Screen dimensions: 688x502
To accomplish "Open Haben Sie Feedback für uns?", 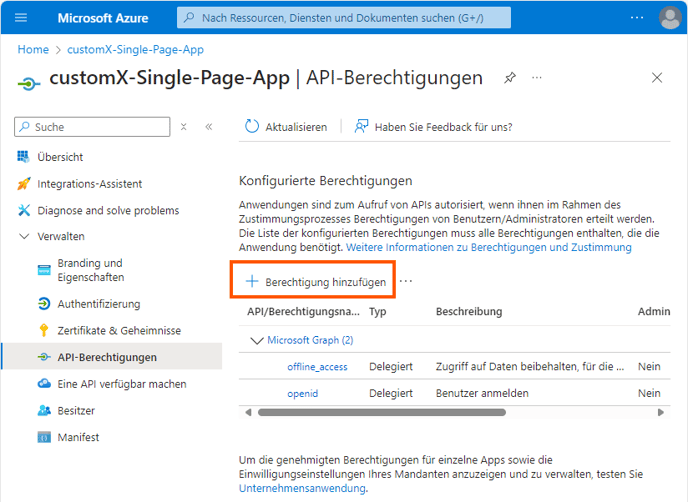I will tap(443, 127).
